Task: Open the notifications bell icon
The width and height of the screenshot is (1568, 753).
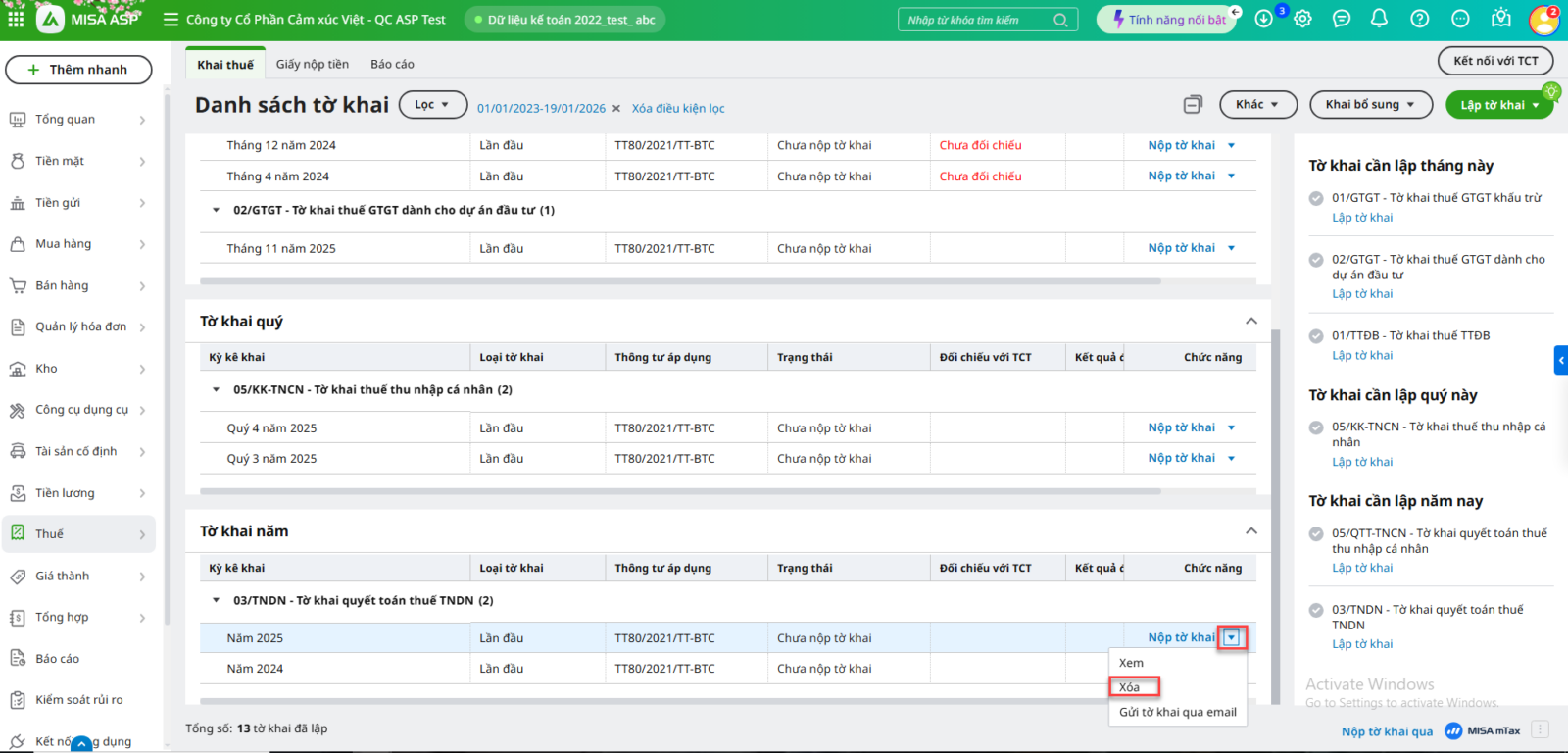Action: pos(1379,19)
